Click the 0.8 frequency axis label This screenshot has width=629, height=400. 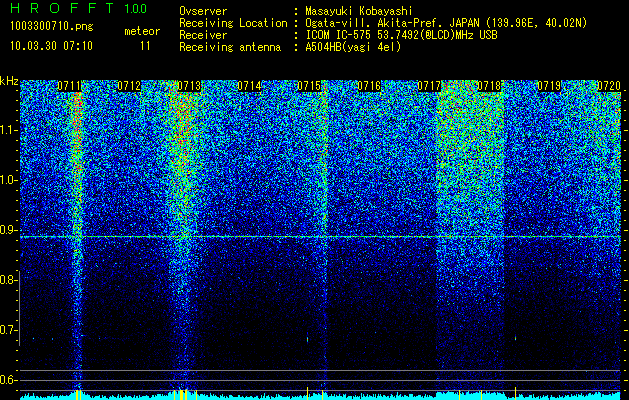(x=7, y=280)
